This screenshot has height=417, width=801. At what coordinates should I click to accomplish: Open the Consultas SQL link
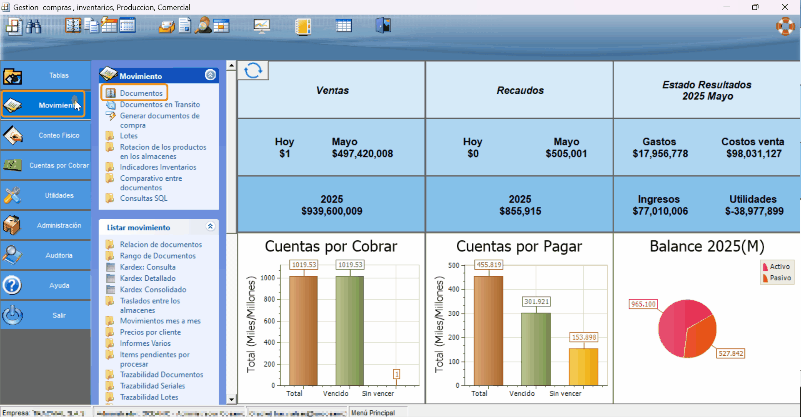[143, 198]
